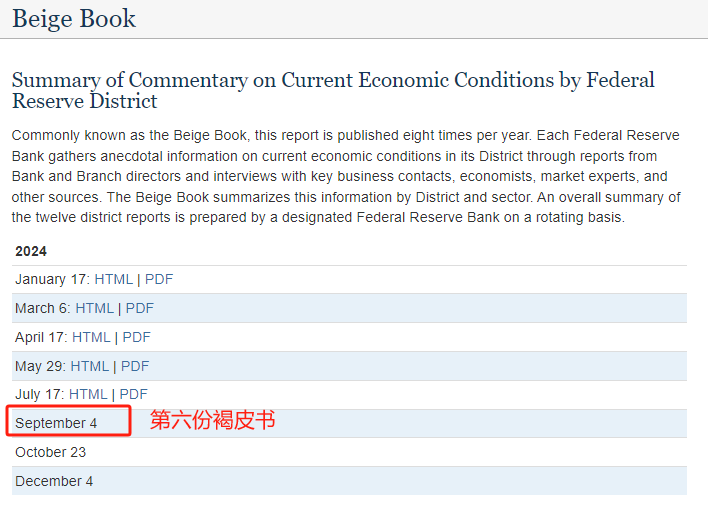Click the September 4 date entry
This screenshot has width=708, height=522.
click(x=57, y=423)
